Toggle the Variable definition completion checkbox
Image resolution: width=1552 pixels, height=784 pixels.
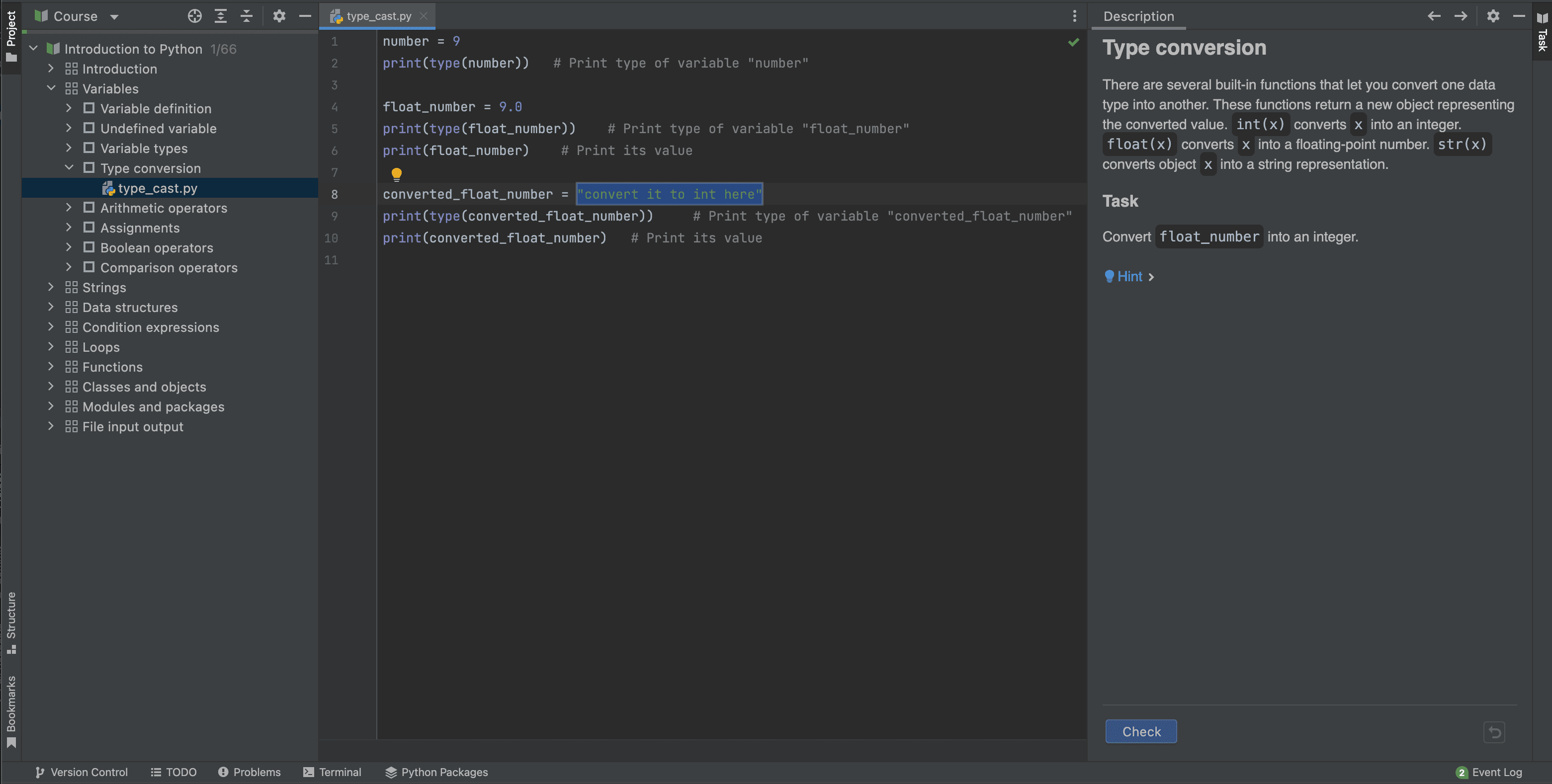tap(89, 108)
